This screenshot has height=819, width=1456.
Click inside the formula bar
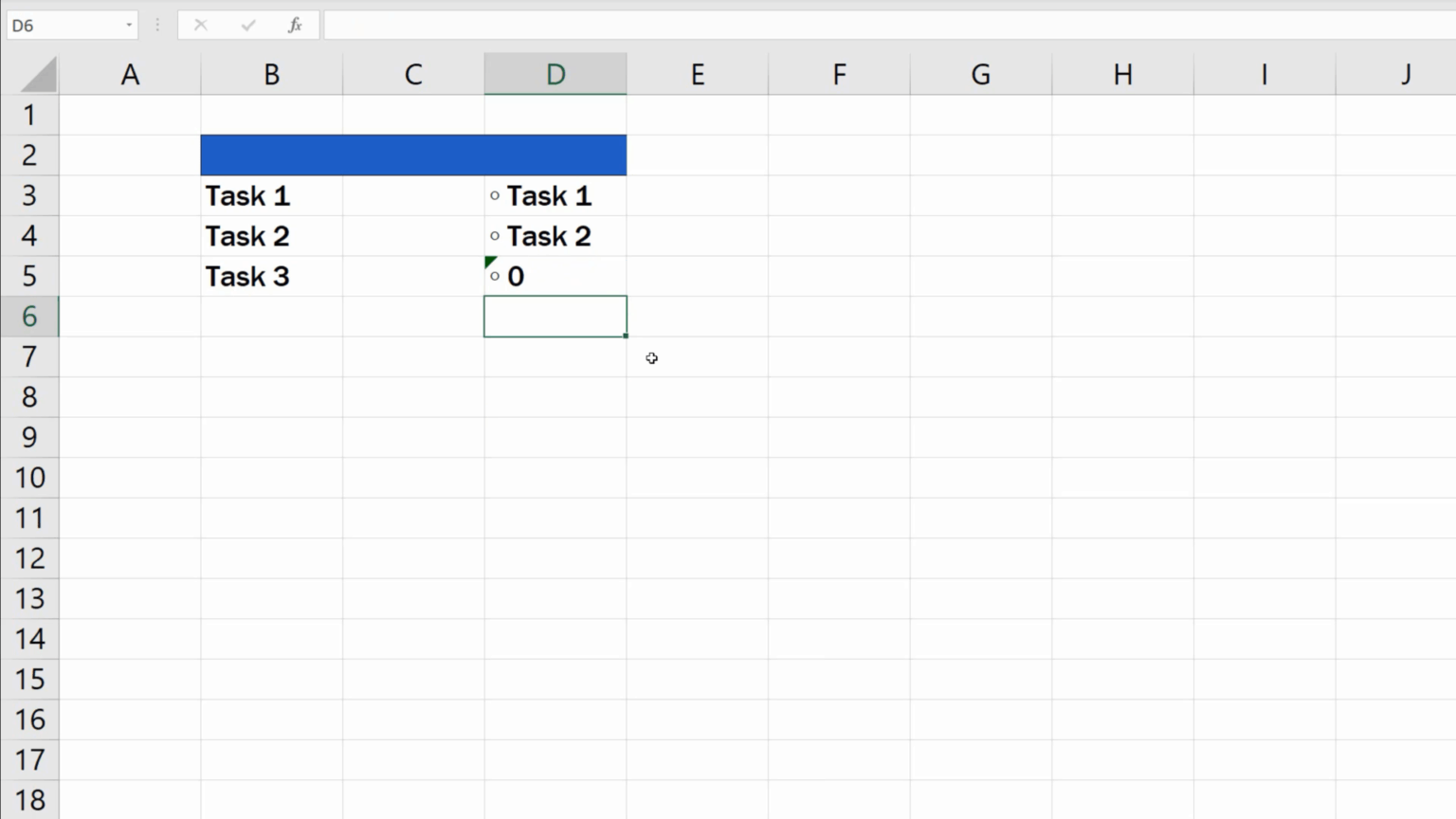664,25
